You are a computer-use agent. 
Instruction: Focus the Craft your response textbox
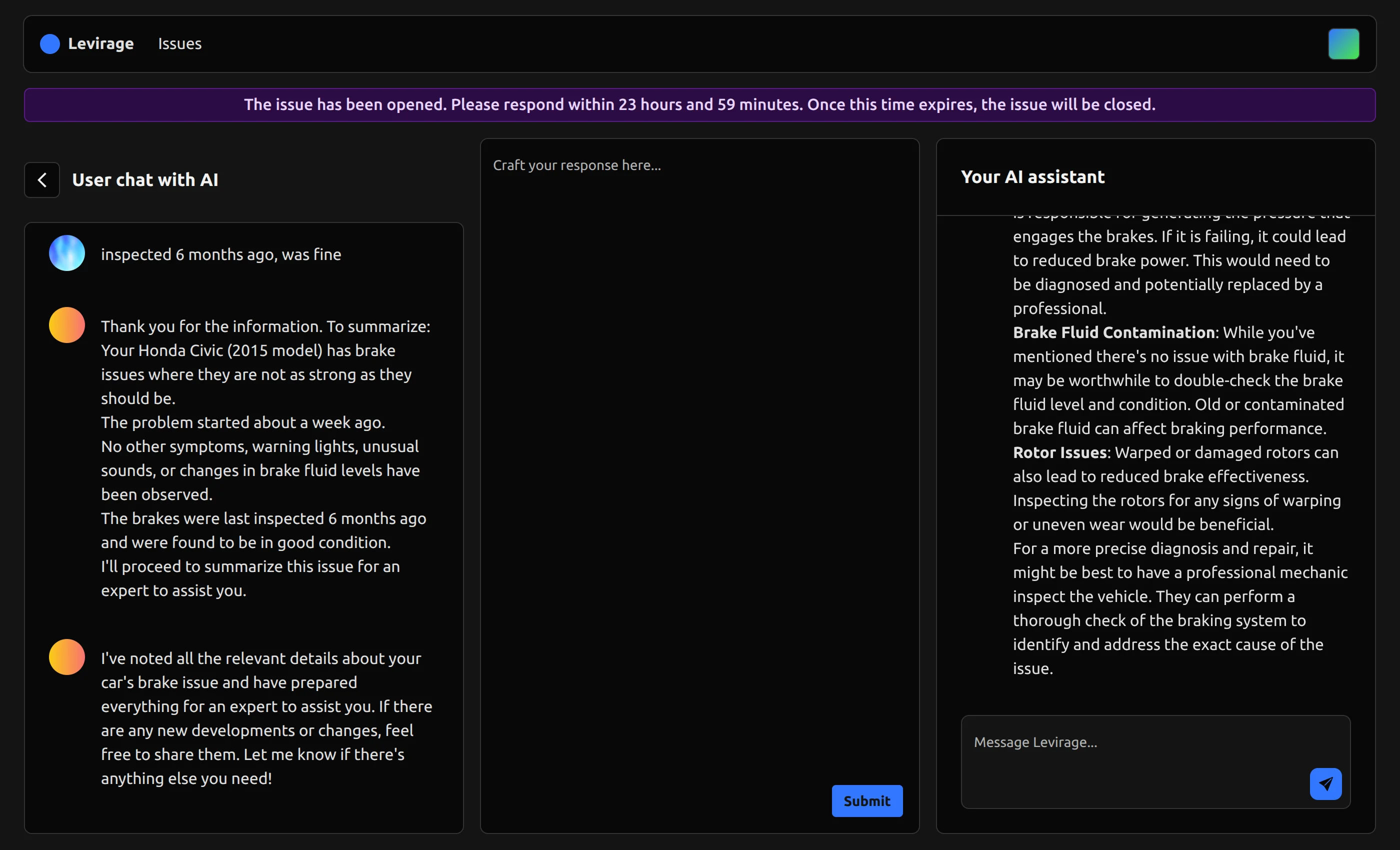tap(699, 454)
